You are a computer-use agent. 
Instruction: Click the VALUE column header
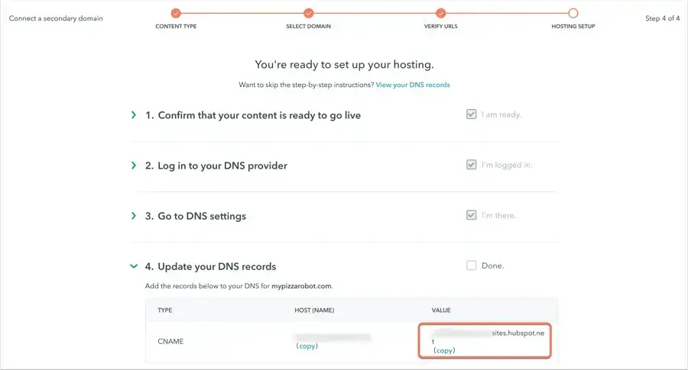(x=441, y=310)
